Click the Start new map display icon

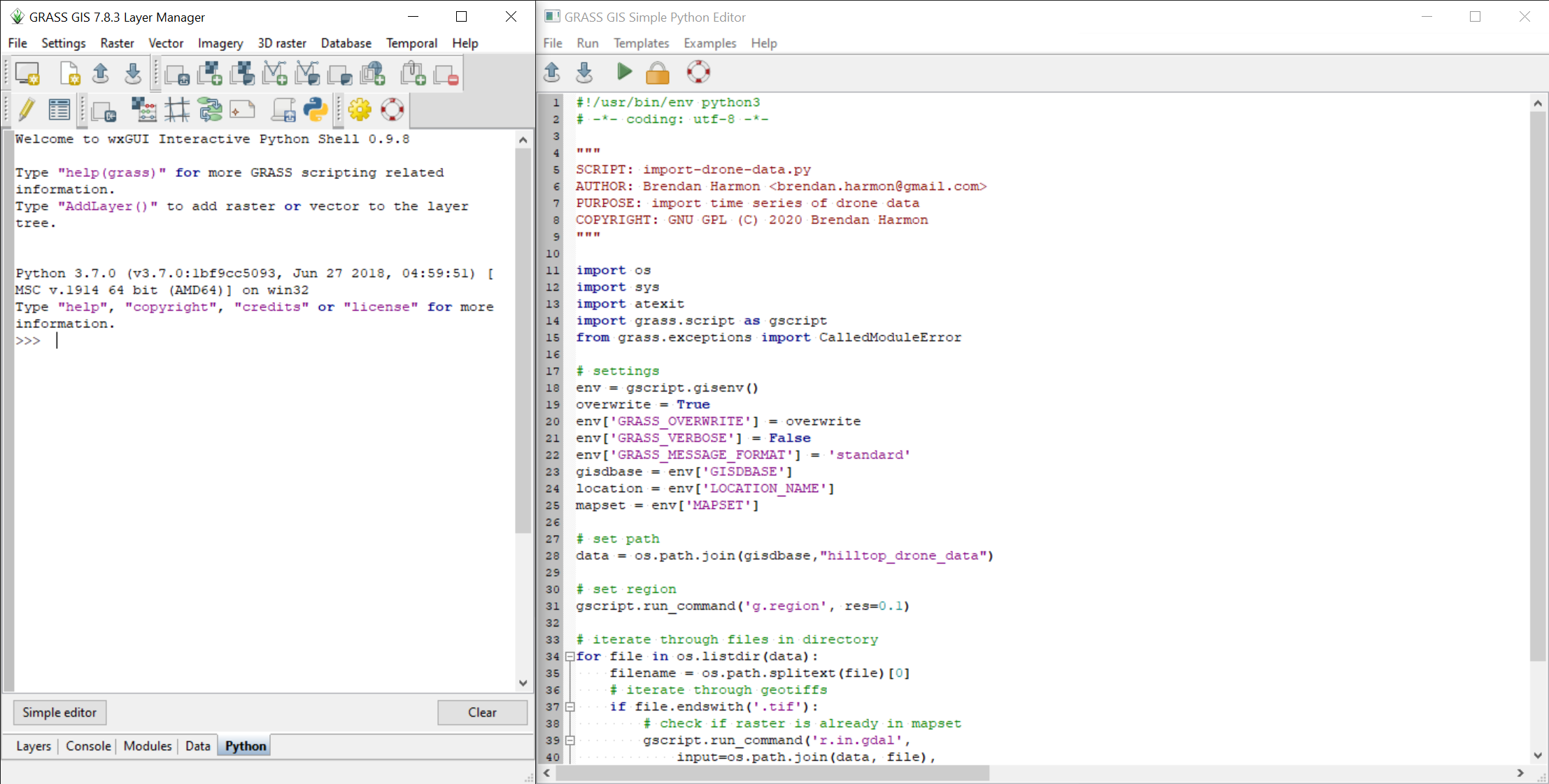point(27,73)
